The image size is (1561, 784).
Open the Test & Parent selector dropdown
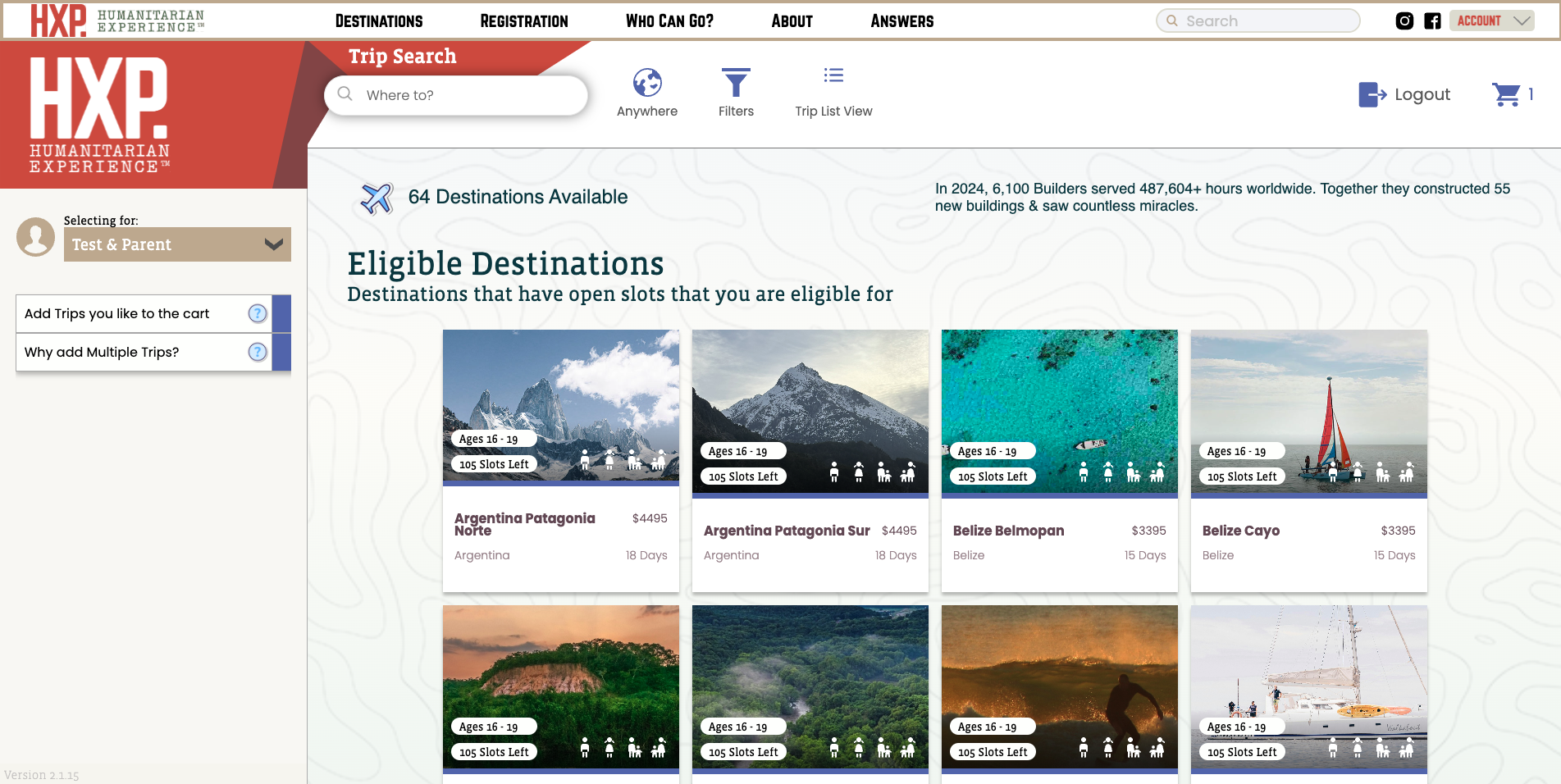pyautogui.click(x=177, y=244)
